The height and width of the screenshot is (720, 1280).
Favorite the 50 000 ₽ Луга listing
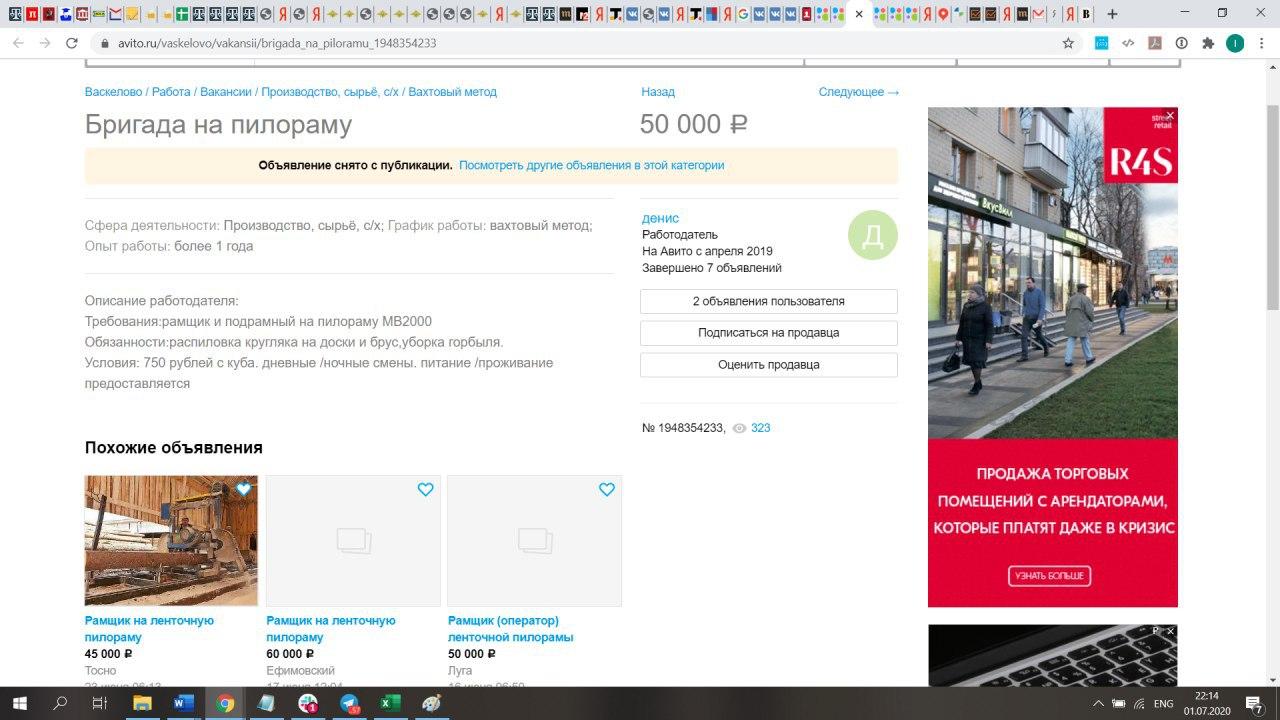point(606,489)
